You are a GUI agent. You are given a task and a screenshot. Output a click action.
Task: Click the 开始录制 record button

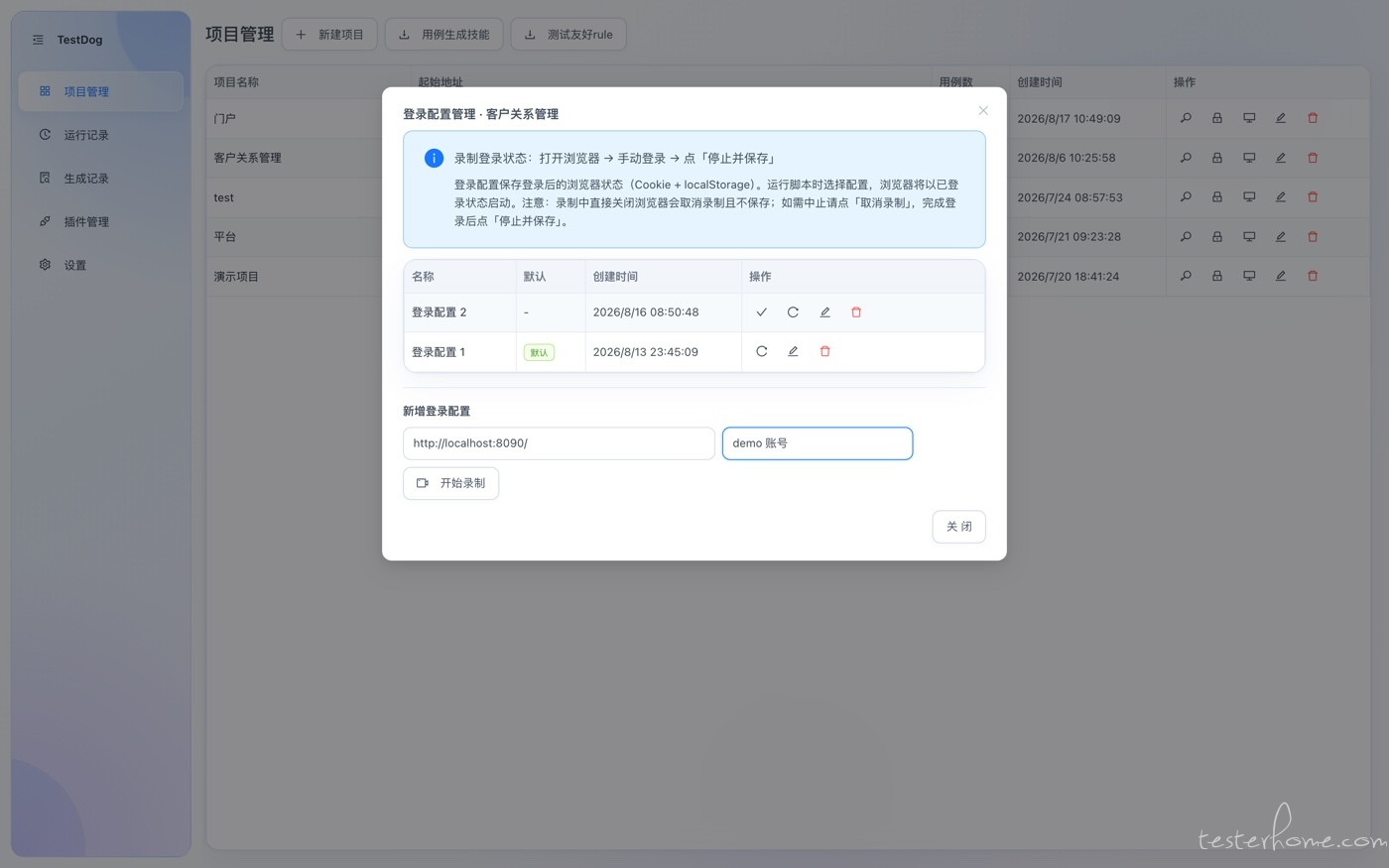coord(450,483)
